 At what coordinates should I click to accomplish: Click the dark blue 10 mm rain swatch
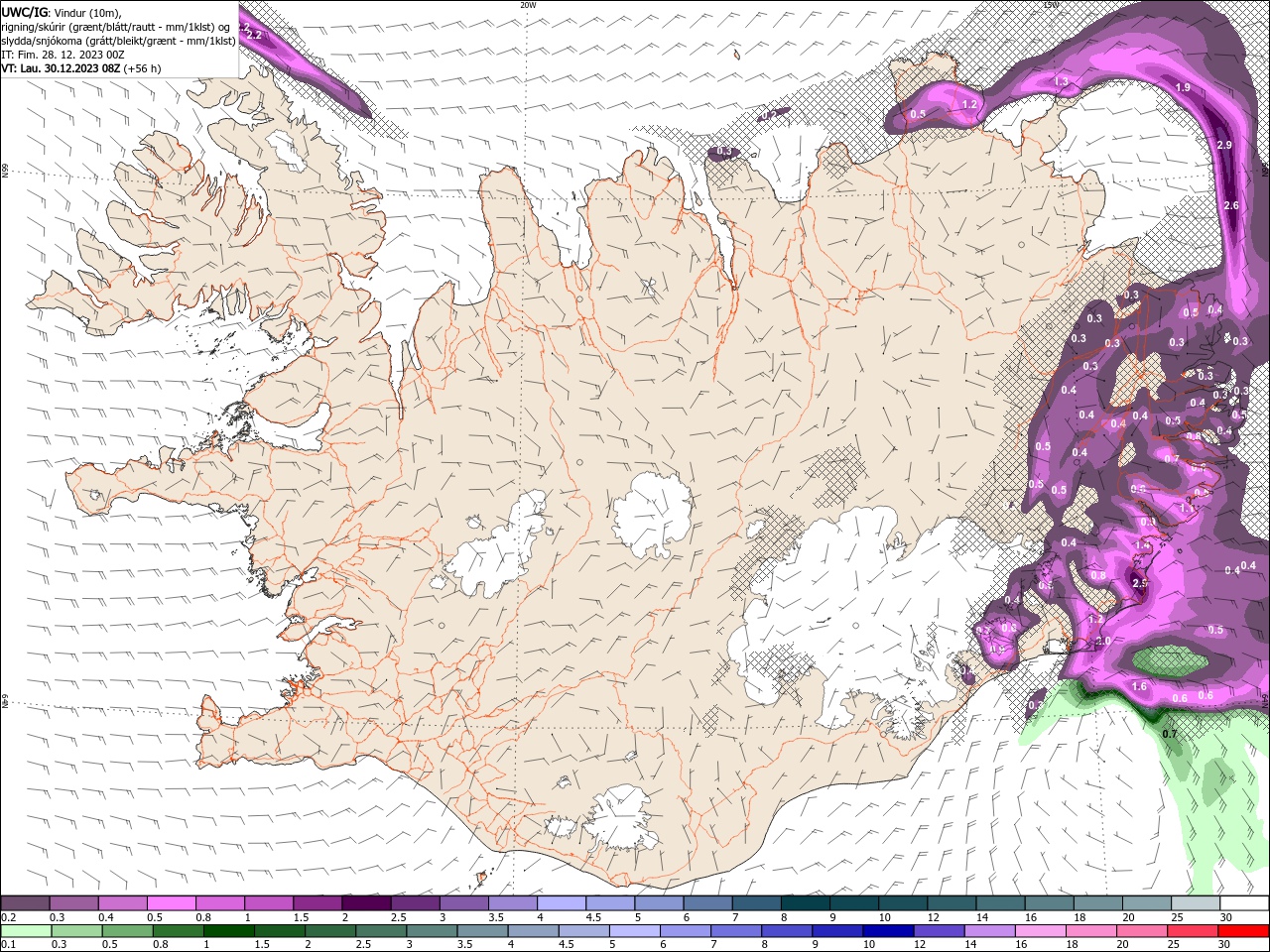tap(886, 931)
